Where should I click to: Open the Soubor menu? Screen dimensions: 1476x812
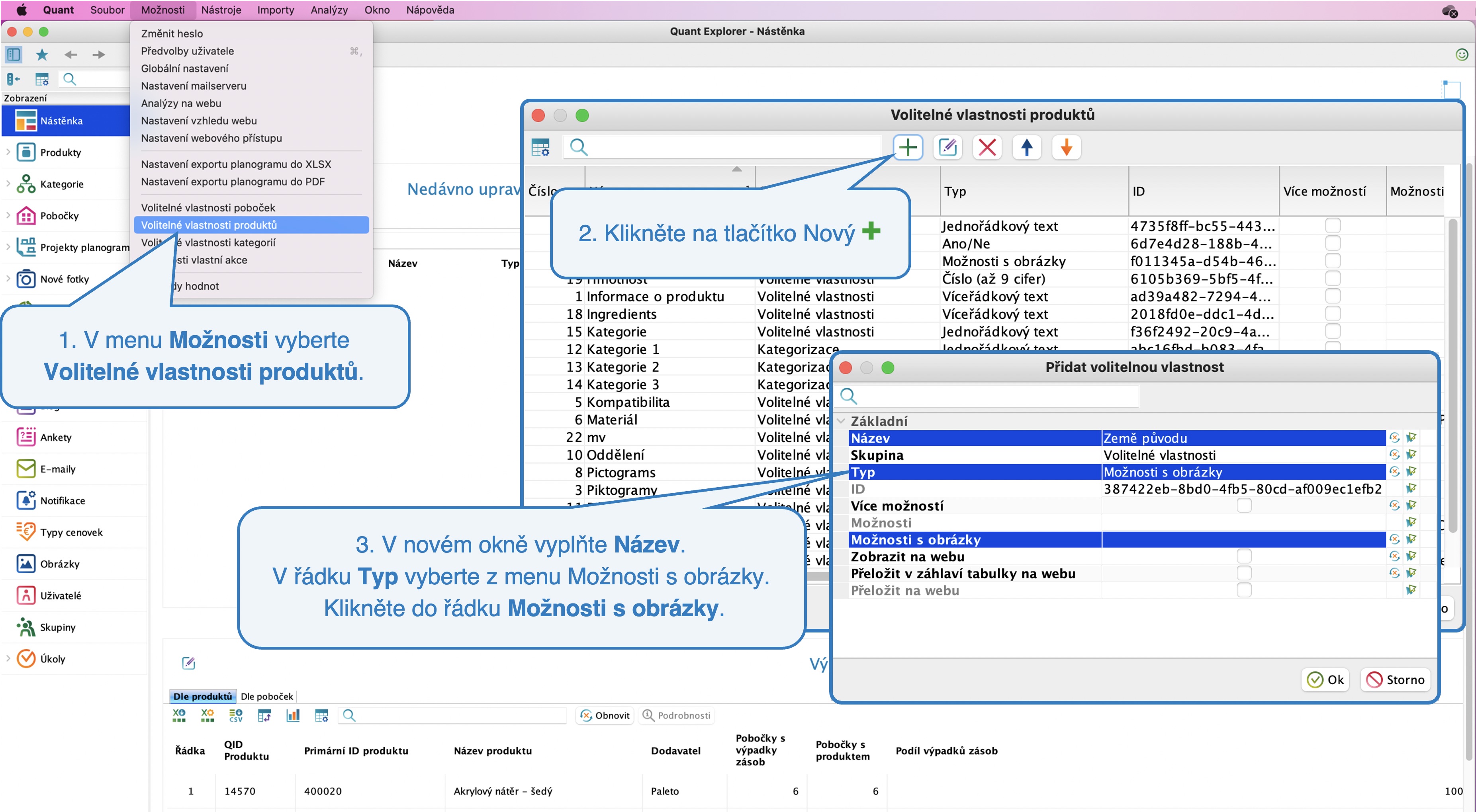[x=107, y=10]
